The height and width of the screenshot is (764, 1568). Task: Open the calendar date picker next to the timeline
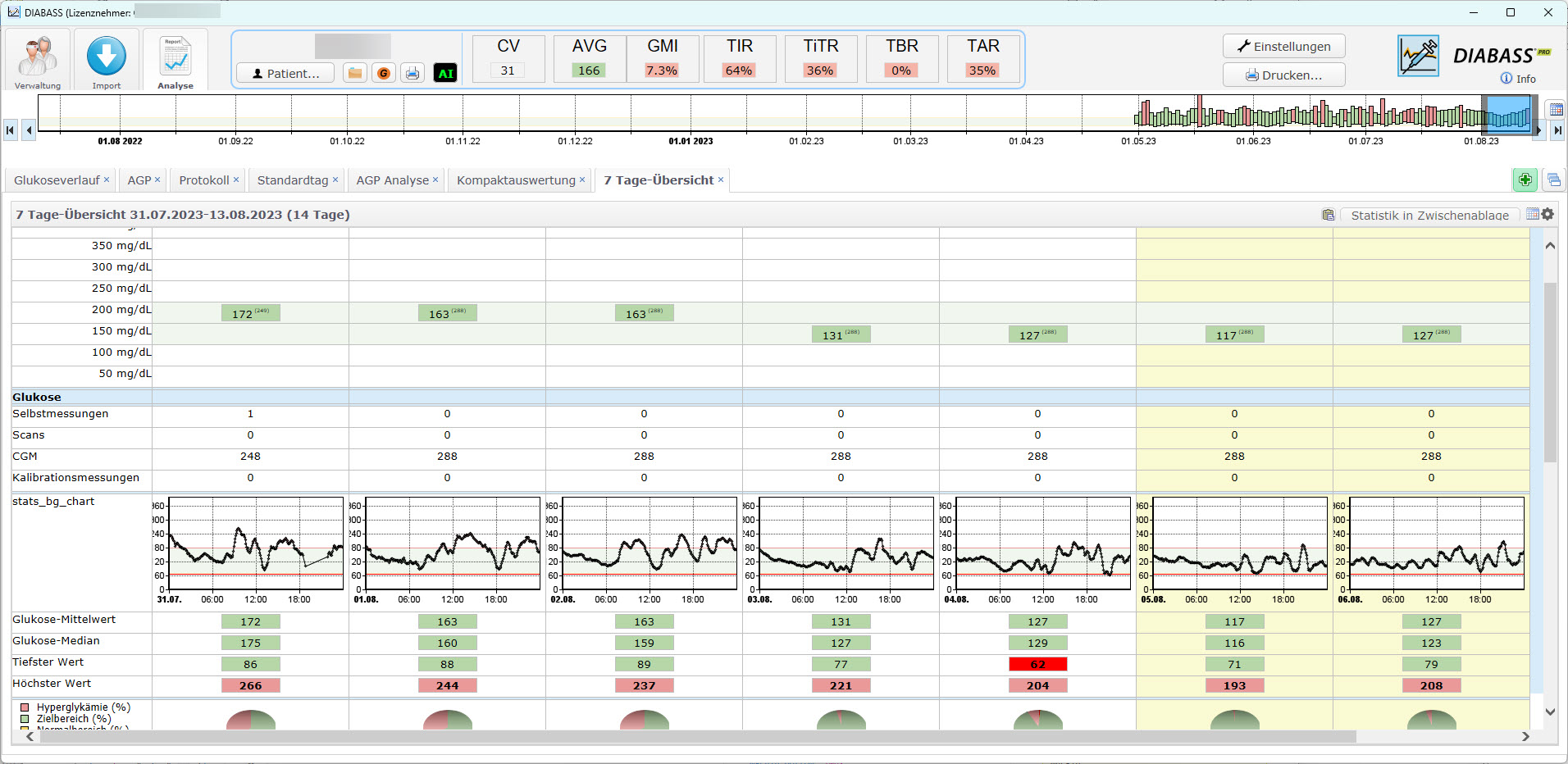coord(1554,110)
